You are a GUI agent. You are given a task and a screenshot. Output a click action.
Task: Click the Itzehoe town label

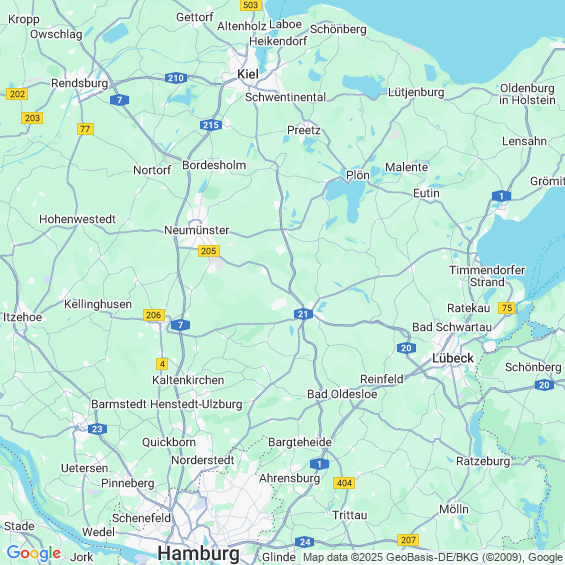pos(23,317)
